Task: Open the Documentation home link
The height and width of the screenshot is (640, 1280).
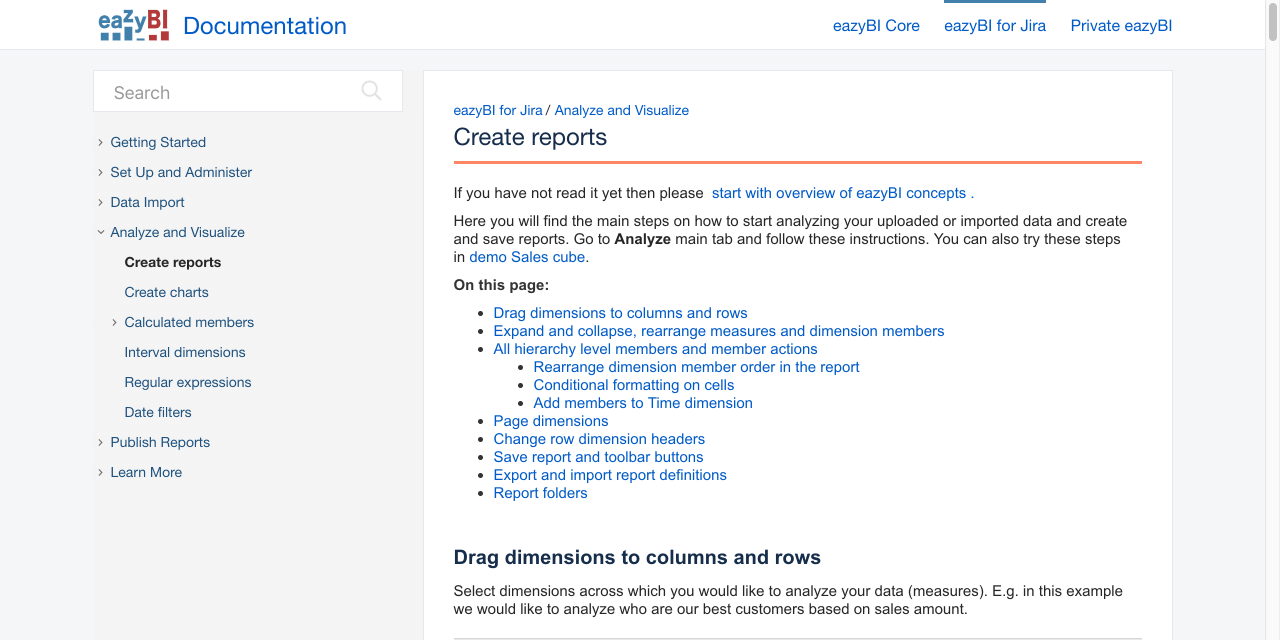Action: tap(265, 26)
